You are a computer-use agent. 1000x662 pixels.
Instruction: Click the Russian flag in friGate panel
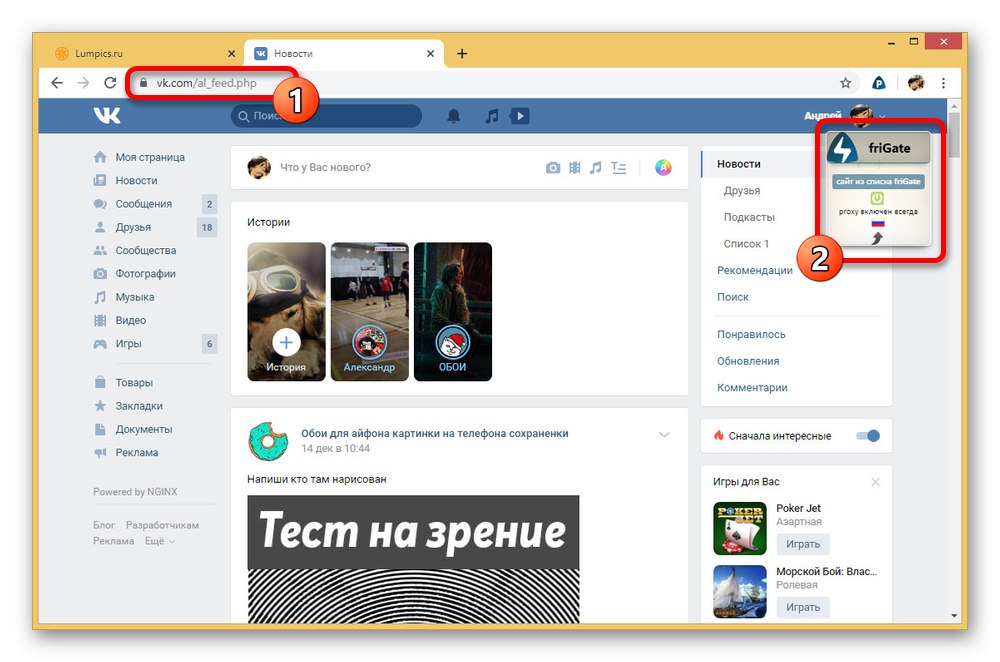pos(878,223)
